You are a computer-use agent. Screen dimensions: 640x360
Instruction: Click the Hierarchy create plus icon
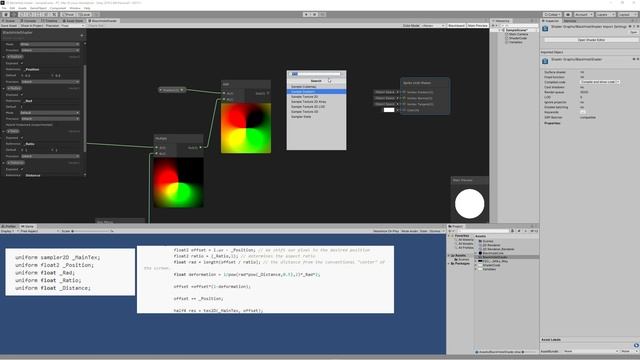[494, 25]
